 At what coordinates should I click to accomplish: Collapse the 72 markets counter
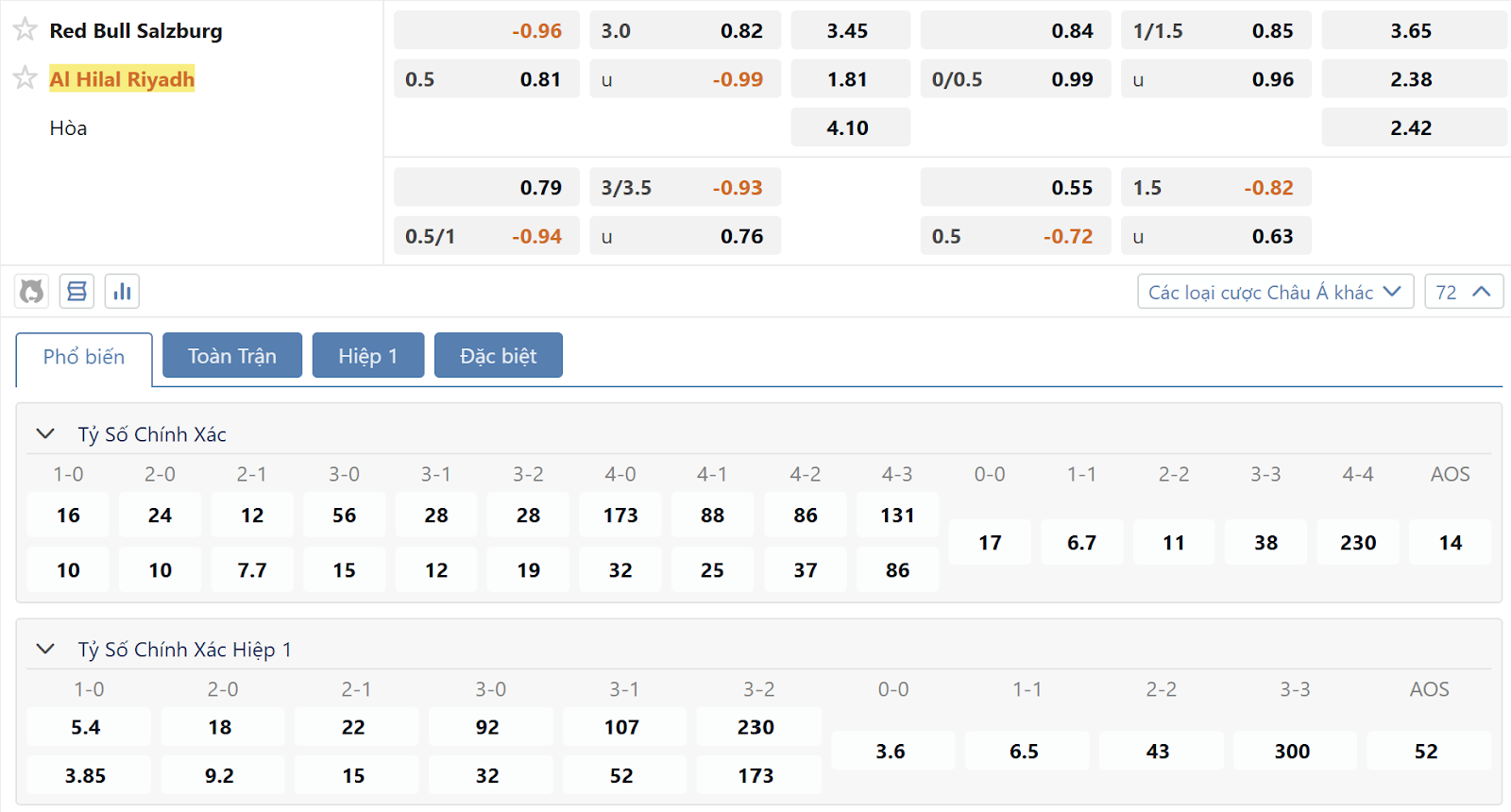1464,292
